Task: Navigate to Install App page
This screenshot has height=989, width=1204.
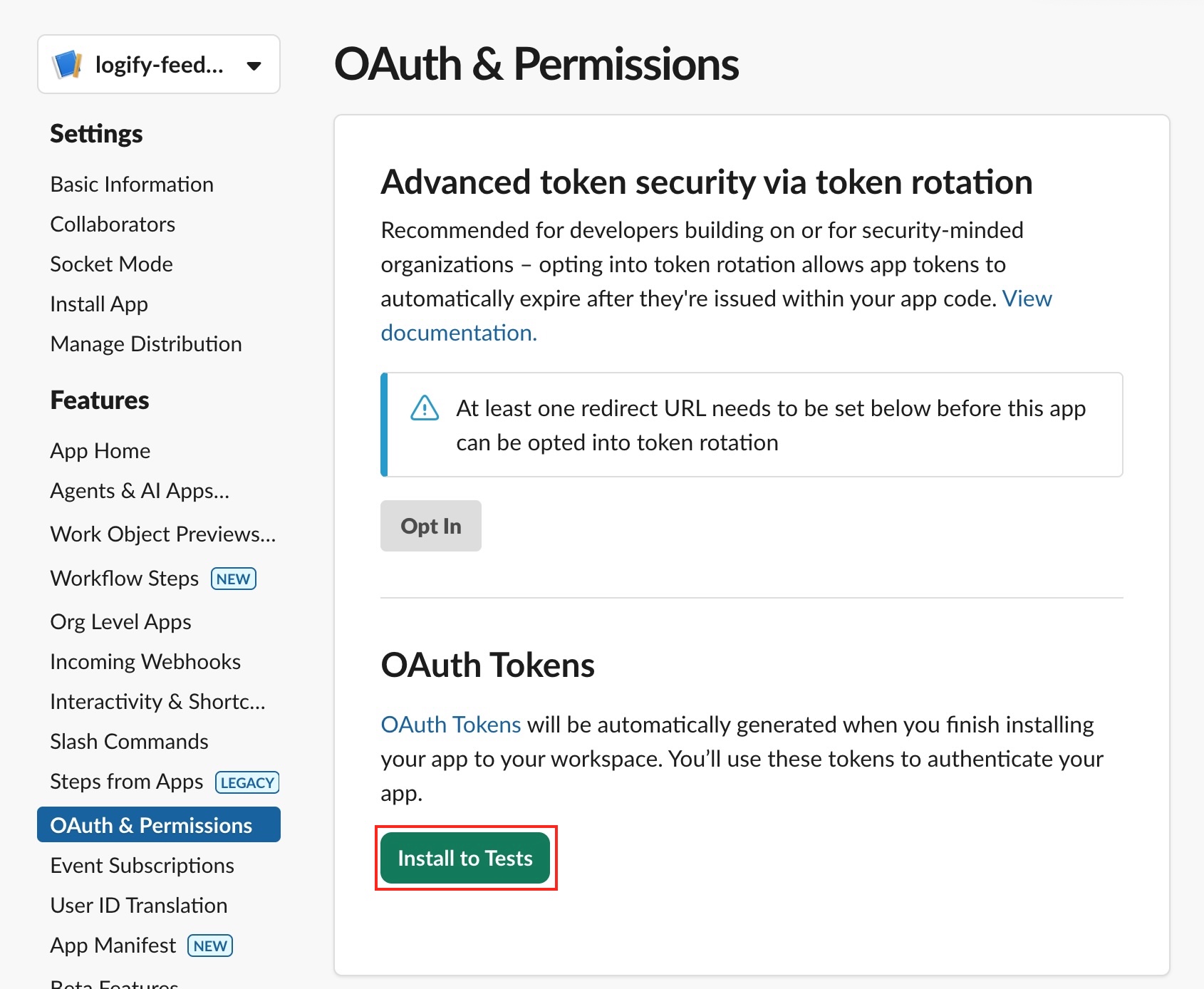Action: pos(99,304)
